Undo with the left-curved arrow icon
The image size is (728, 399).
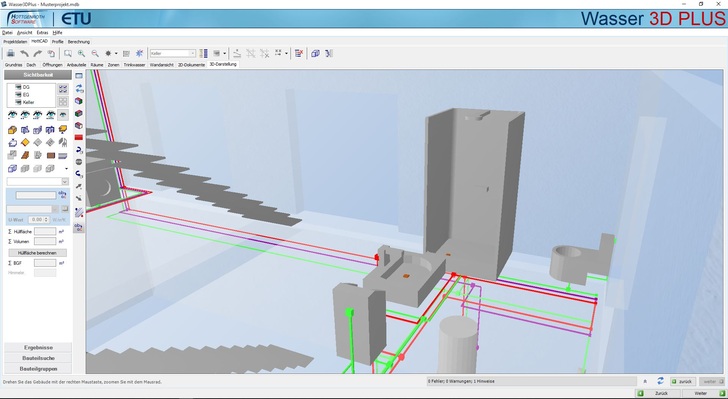(24, 53)
